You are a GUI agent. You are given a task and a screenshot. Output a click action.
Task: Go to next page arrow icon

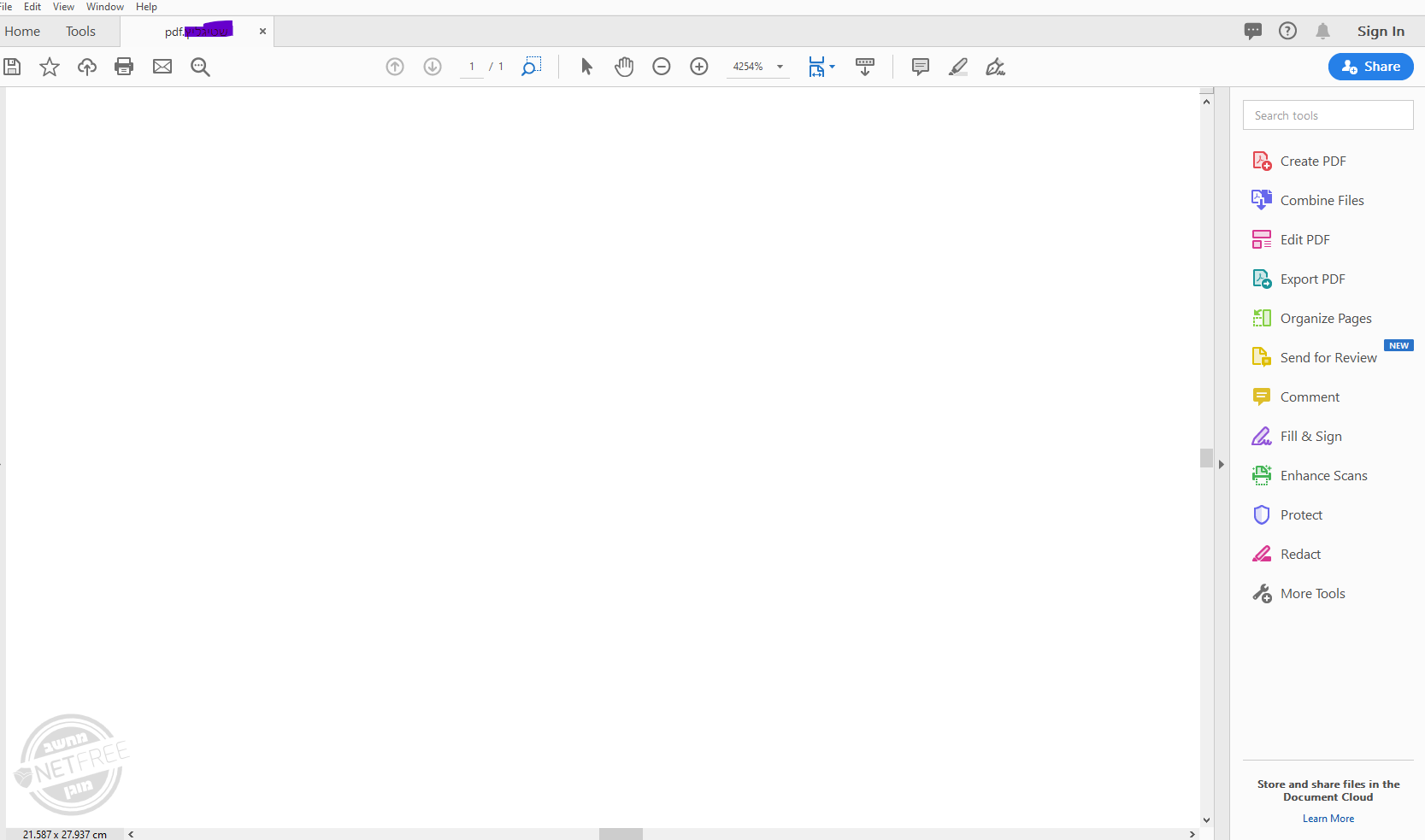pos(433,67)
